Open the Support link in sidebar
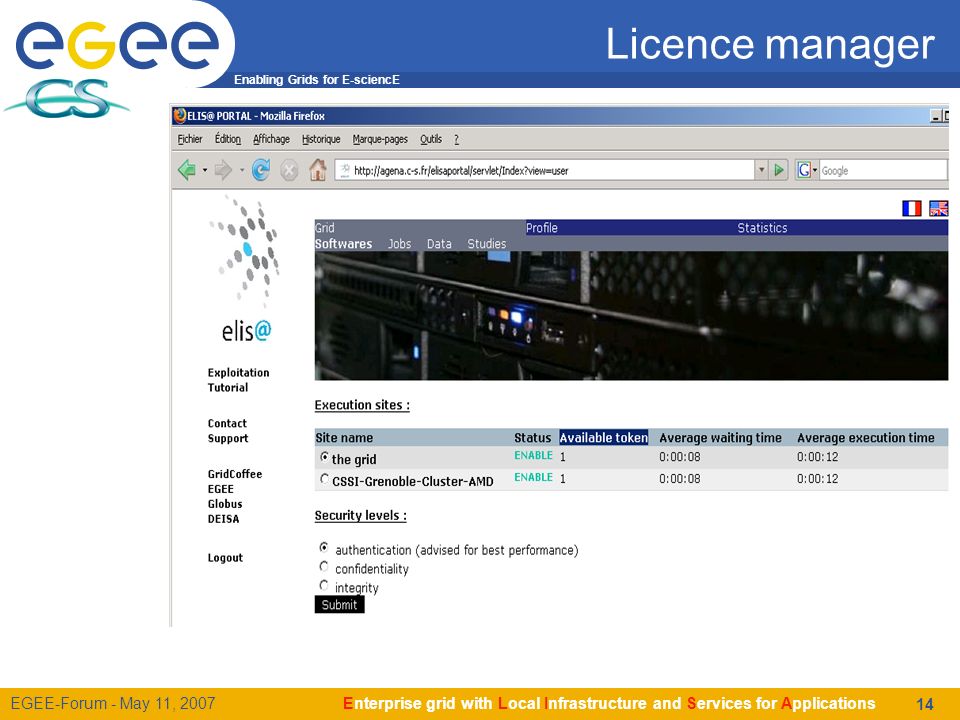The image size is (960, 720). pos(228,438)
